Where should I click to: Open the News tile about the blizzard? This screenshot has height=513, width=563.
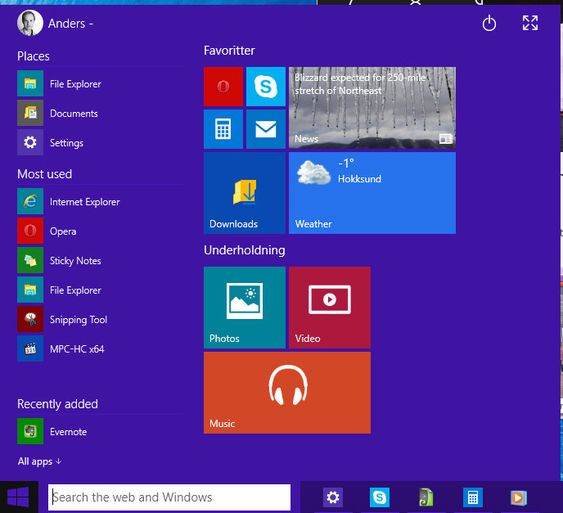(x=372, y=108)
